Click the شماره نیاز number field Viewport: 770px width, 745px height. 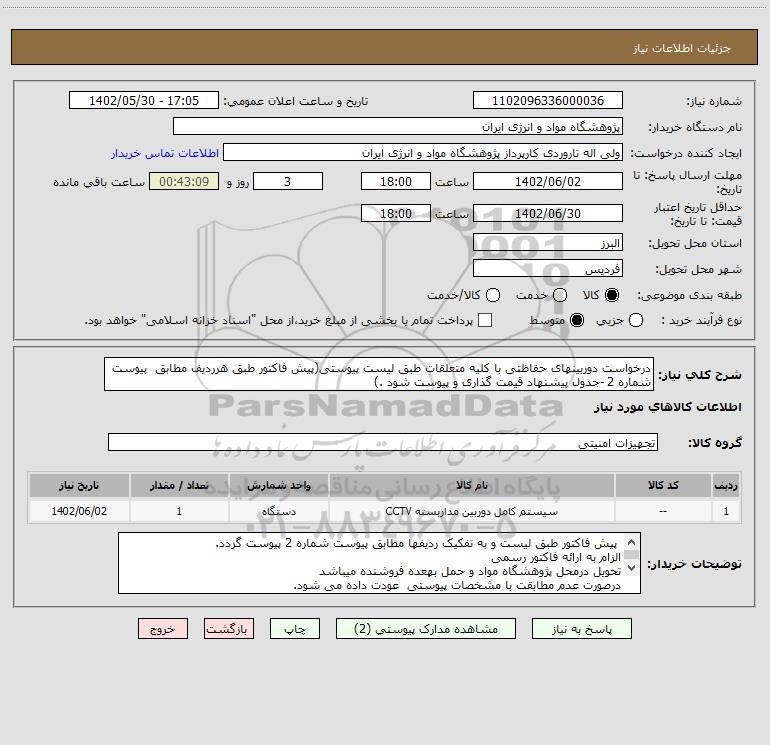548,101
